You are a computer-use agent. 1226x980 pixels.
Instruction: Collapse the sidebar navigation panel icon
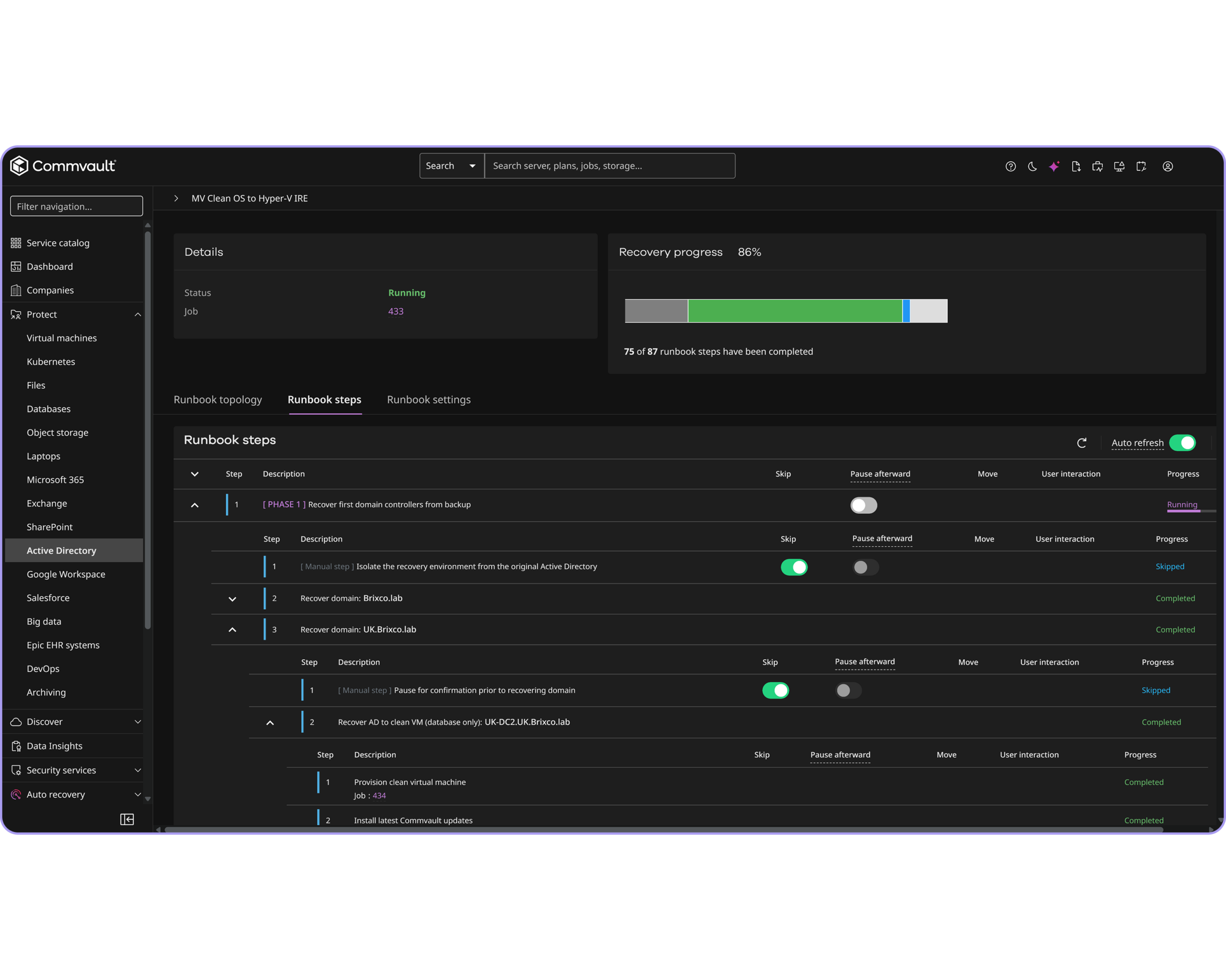pos(127,819)
